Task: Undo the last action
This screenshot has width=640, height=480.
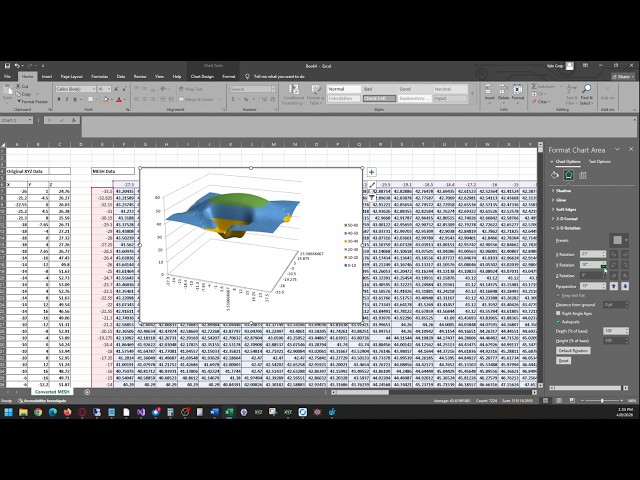Action: [17, 66]
